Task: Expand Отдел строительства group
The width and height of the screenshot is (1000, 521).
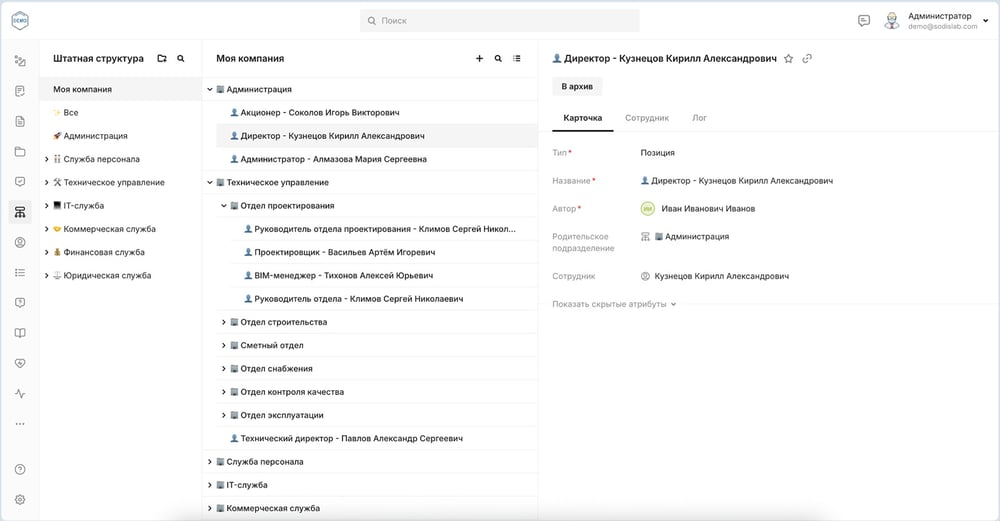Action: tap(223, 322)
